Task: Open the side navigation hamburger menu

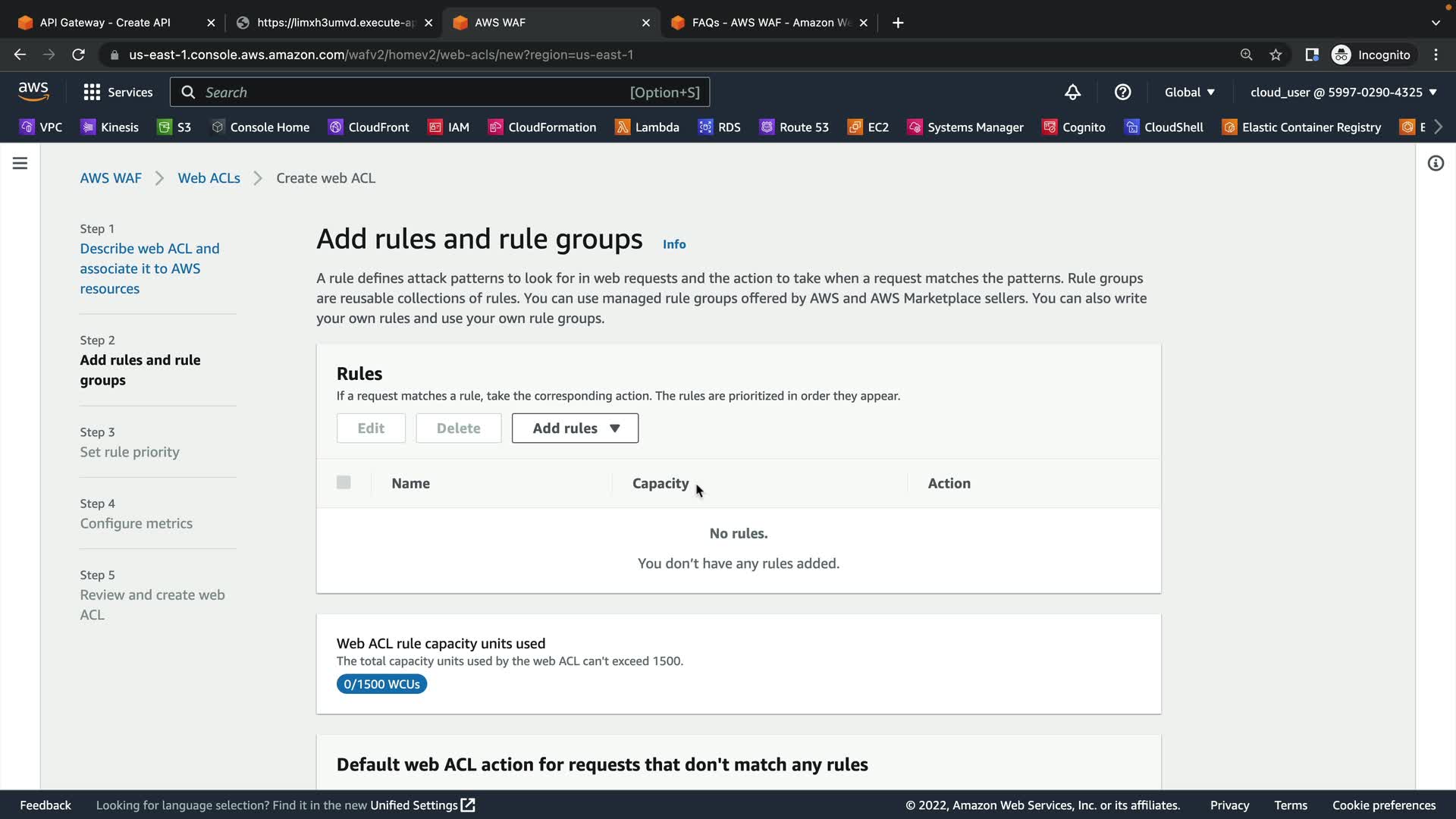Action: pyautogui.click(x=20, y=163)
